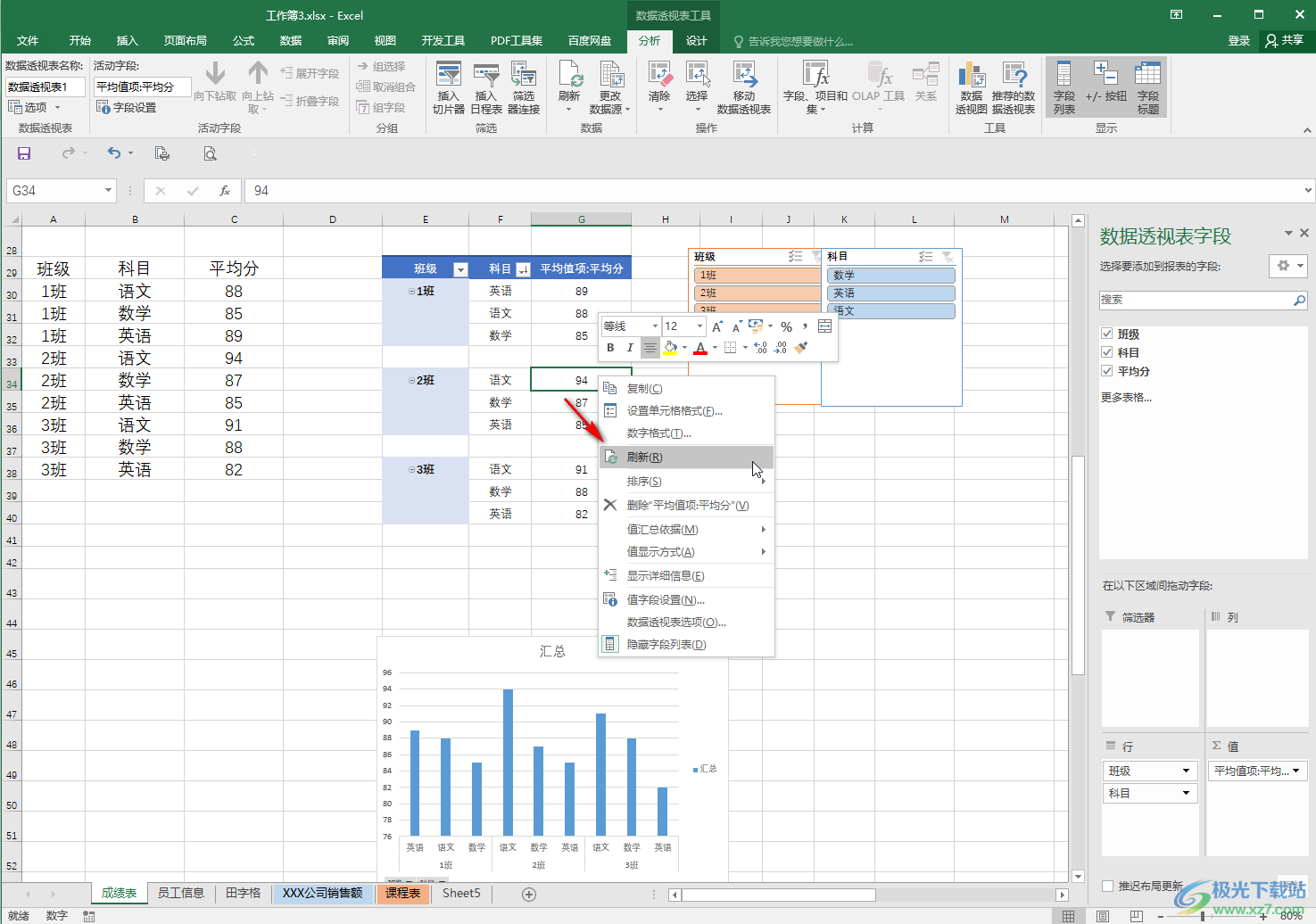This screenshot has height=924, width=1316.
Task: Click multi-select icon on 班级 slicer
Action: 795,257
